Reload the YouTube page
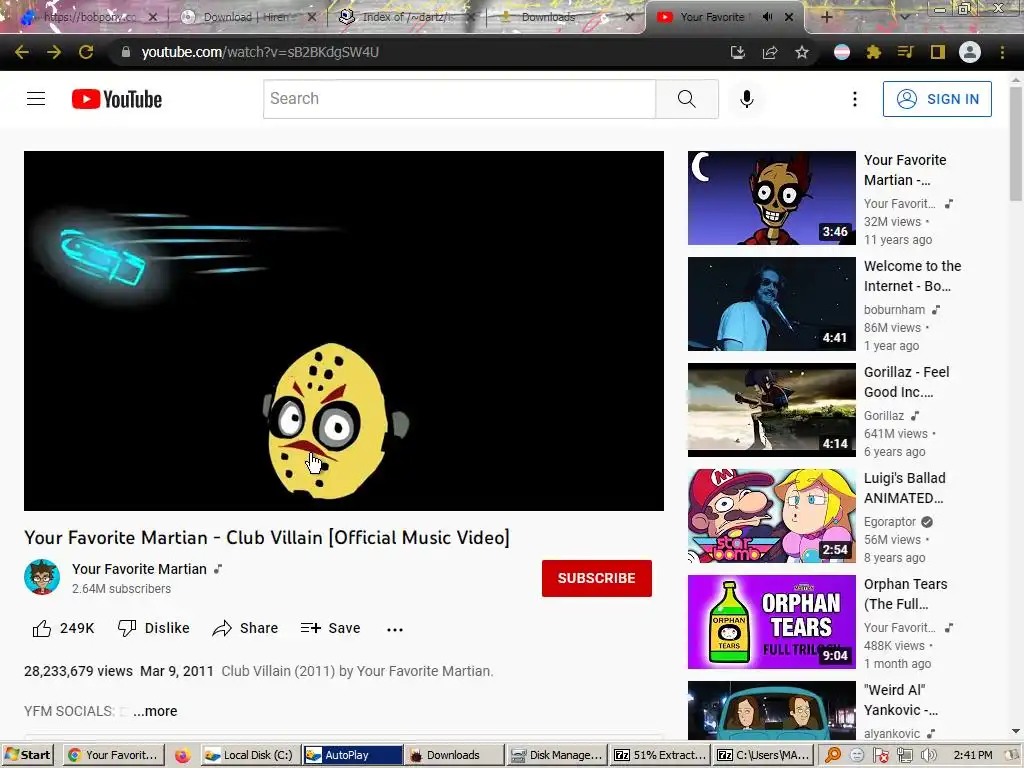 [x=86, y=52]
